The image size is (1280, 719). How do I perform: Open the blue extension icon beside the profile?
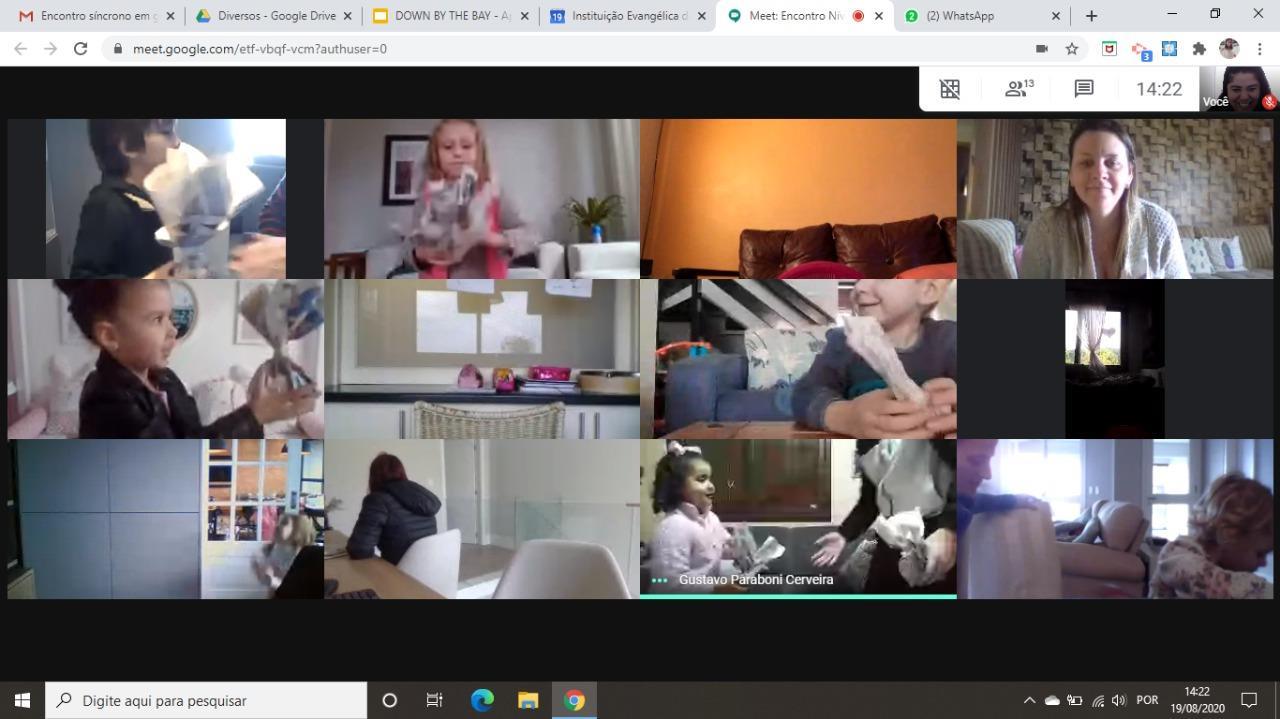pos(1169,48)
